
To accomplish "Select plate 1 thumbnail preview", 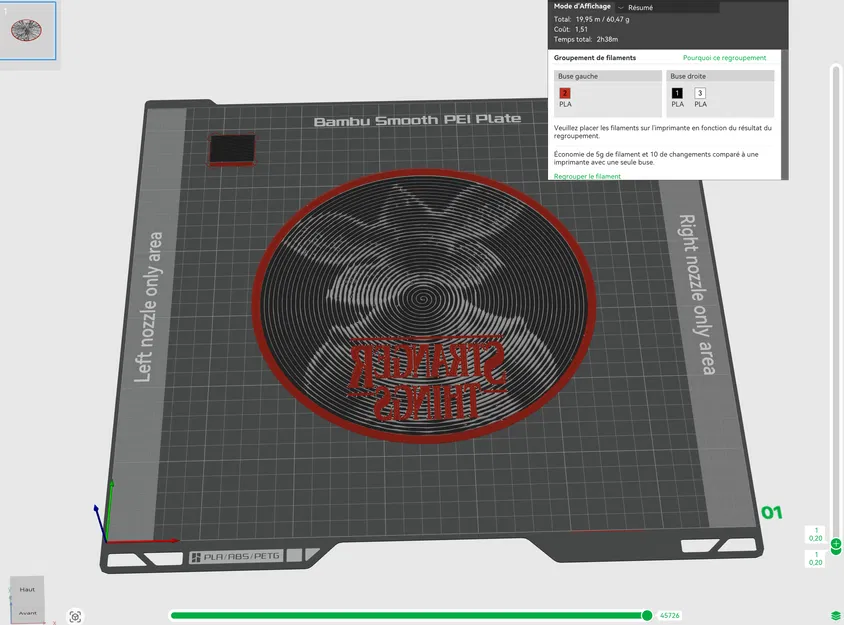I will [x=27, y=30].
